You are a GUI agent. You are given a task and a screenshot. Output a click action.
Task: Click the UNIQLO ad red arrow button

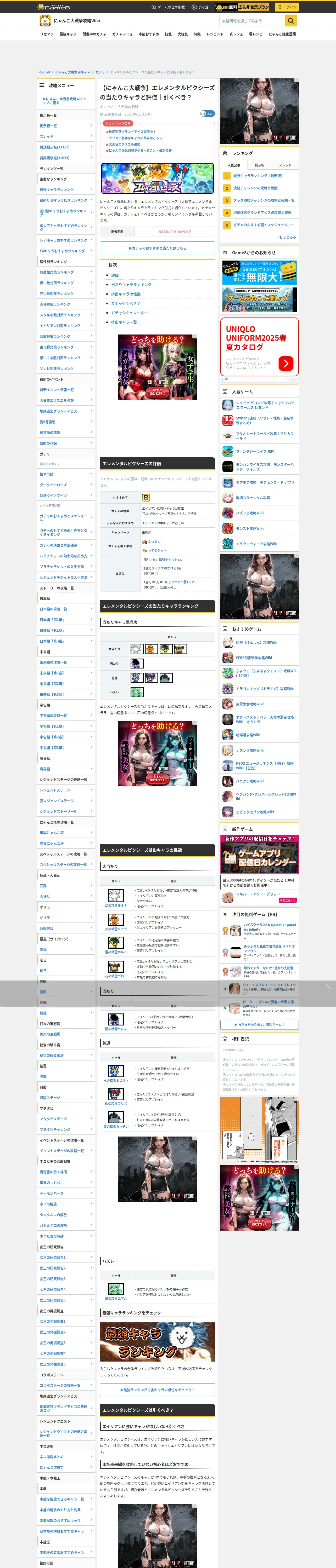[x=286, y=364]
